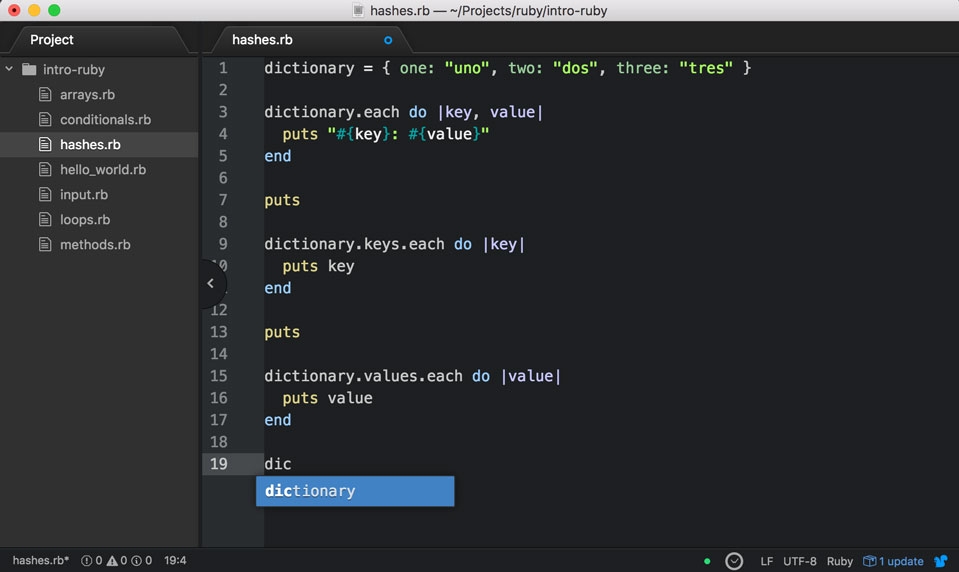Click the blue squirrel icon in status bar
The height and width of the screenshot is (572, 959).
(x=940, y=561)
